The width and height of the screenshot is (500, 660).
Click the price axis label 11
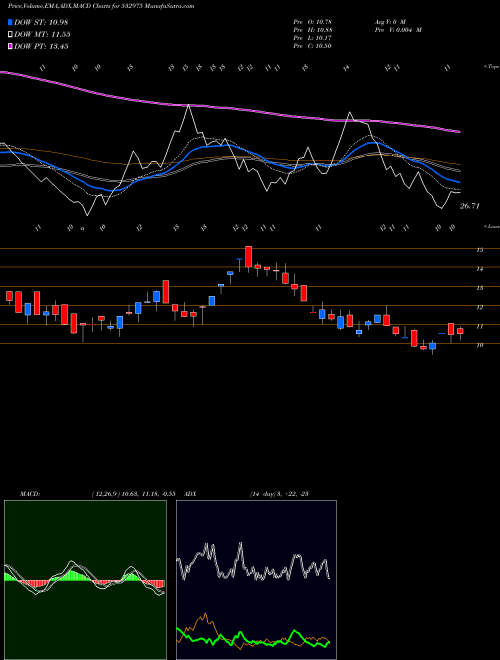pos(479,326)
